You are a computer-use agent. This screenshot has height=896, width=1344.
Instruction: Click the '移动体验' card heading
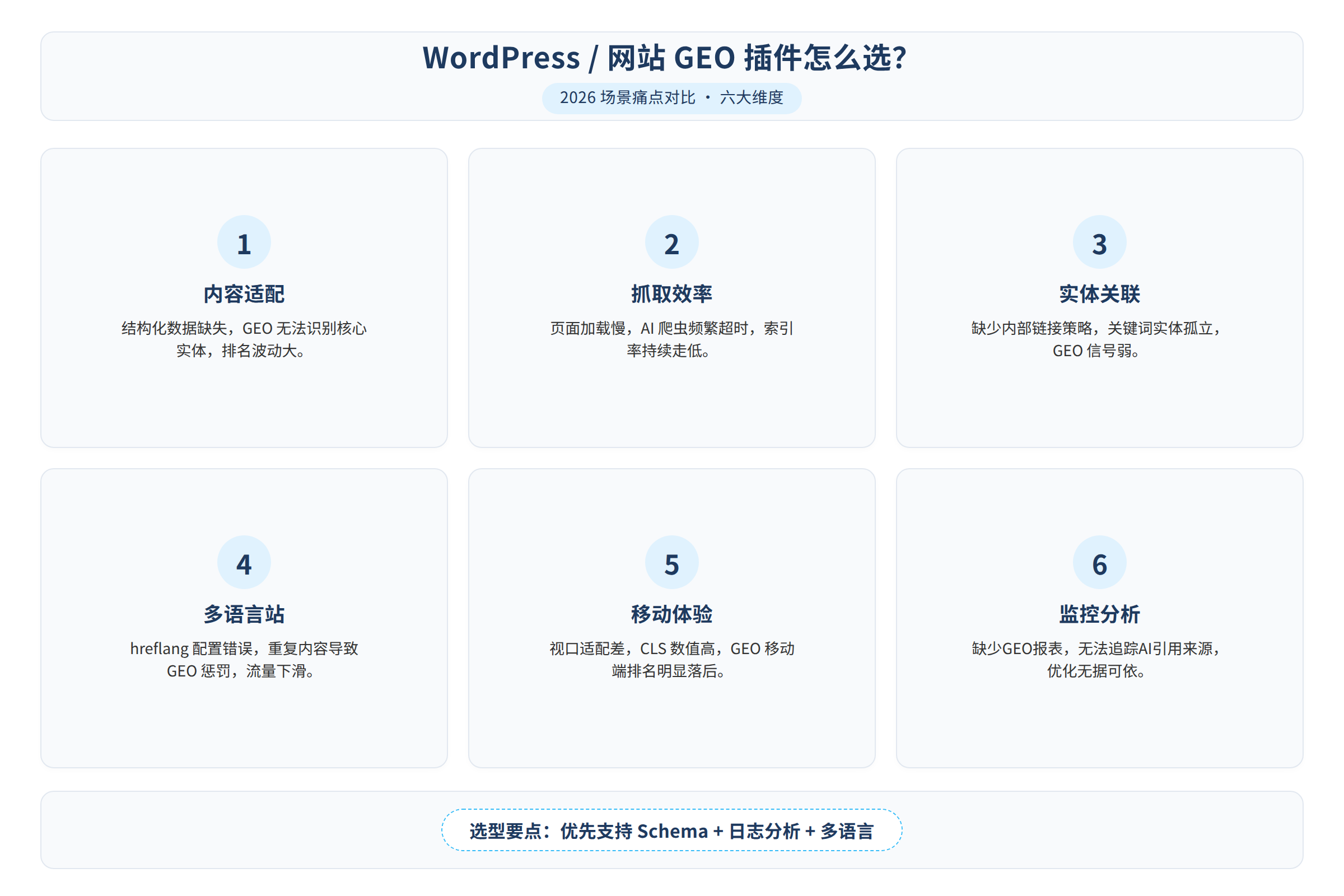click(x=672, y=614)
